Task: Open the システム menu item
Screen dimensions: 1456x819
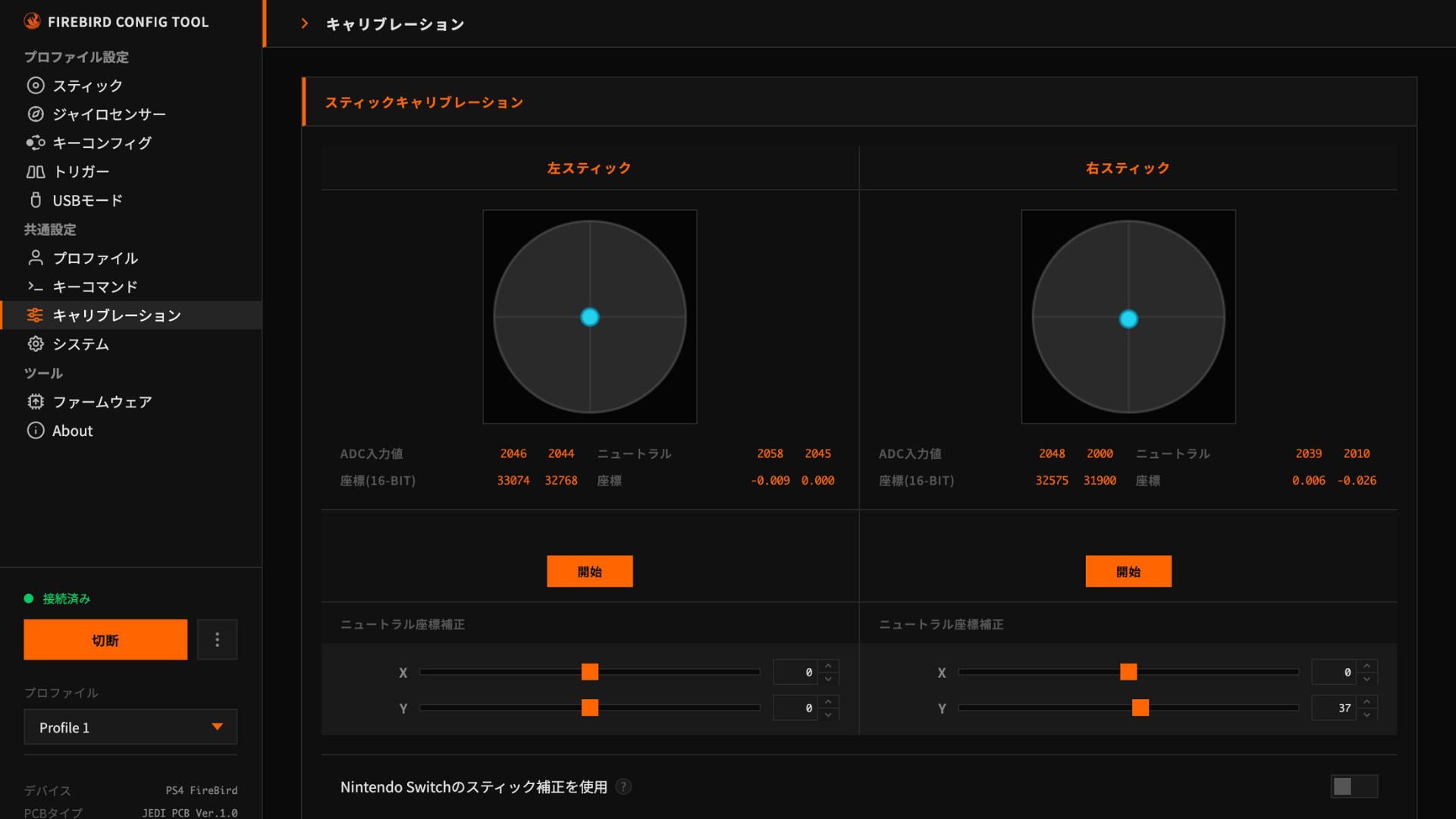Action: click(x=80, y=344)
